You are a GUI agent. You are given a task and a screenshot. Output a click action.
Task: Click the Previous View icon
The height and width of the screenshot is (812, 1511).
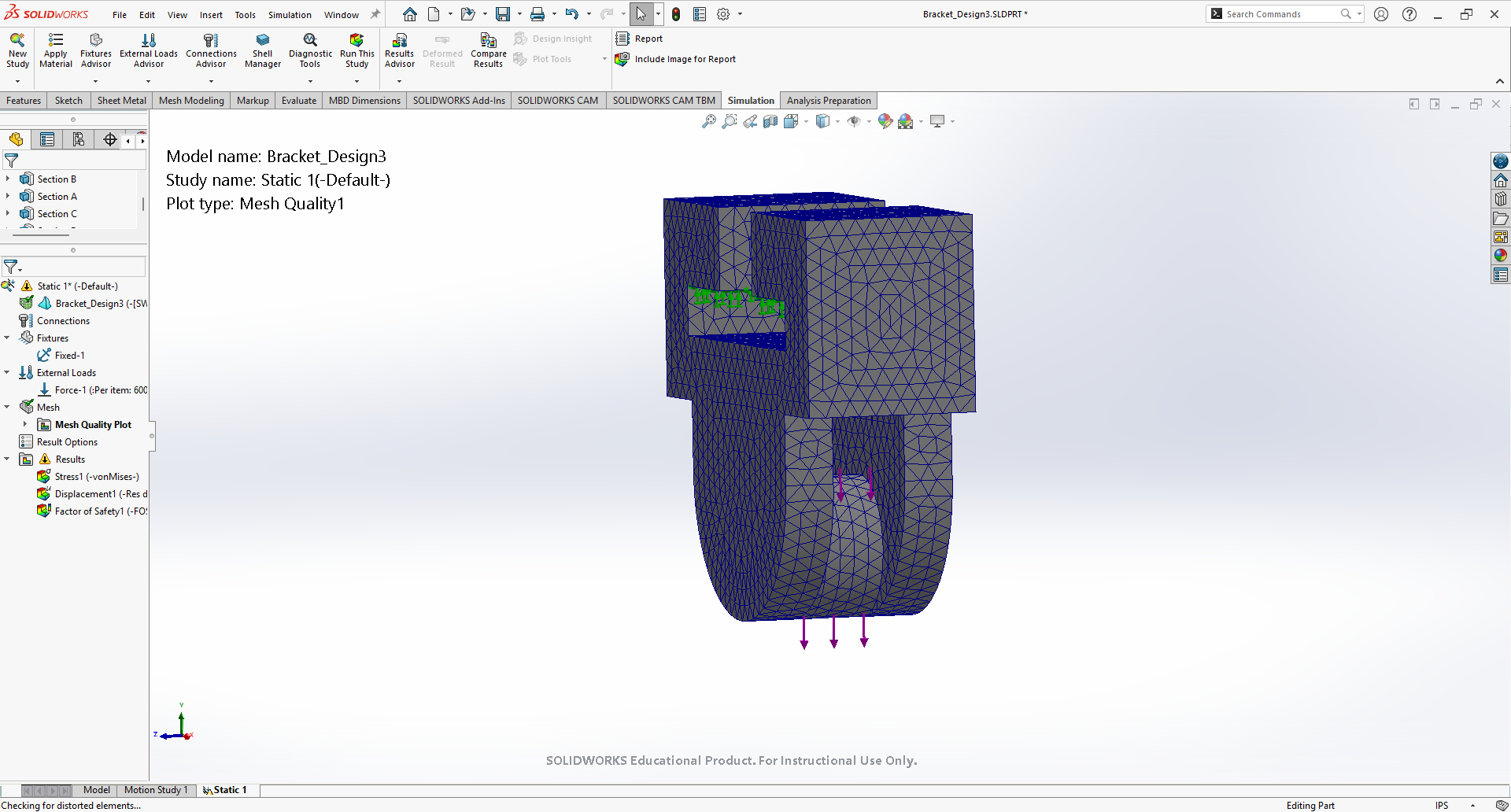pyautogui.click(x=750, y=121)
